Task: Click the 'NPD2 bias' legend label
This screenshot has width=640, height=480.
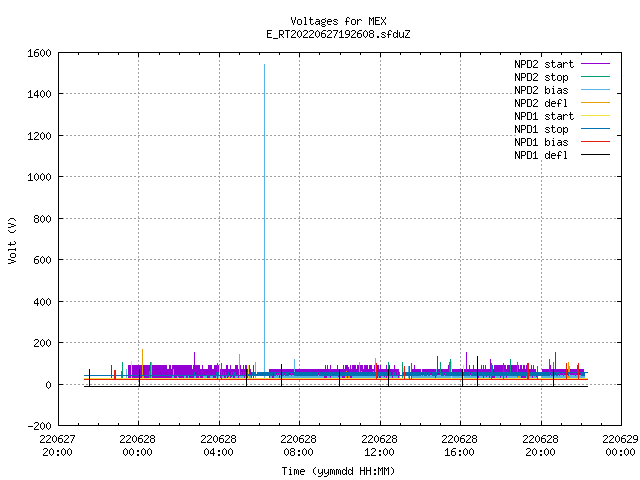Action: 541,90
